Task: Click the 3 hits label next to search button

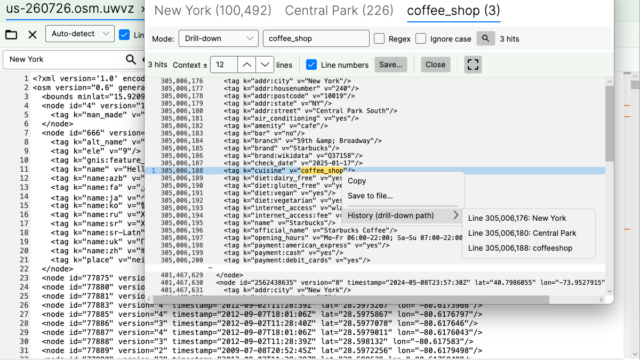Action: (x=509, y=39)
